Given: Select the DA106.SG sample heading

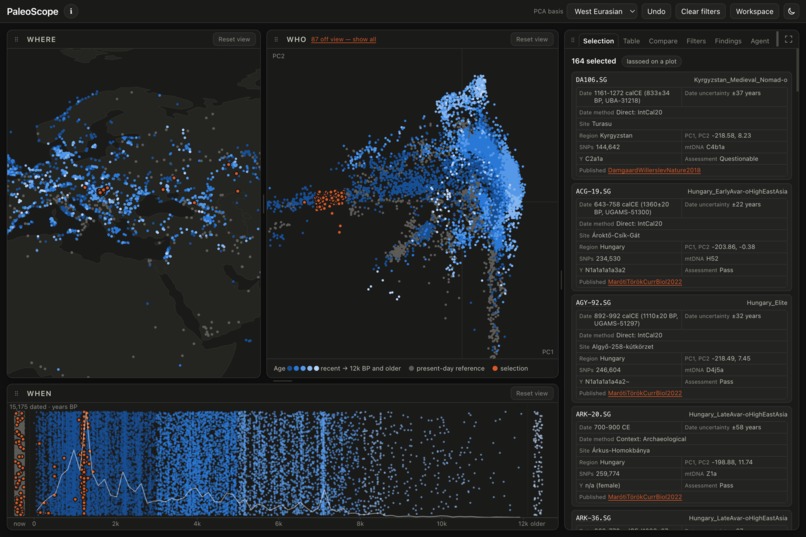Looking at the screenshot, I should pos(591,80).
